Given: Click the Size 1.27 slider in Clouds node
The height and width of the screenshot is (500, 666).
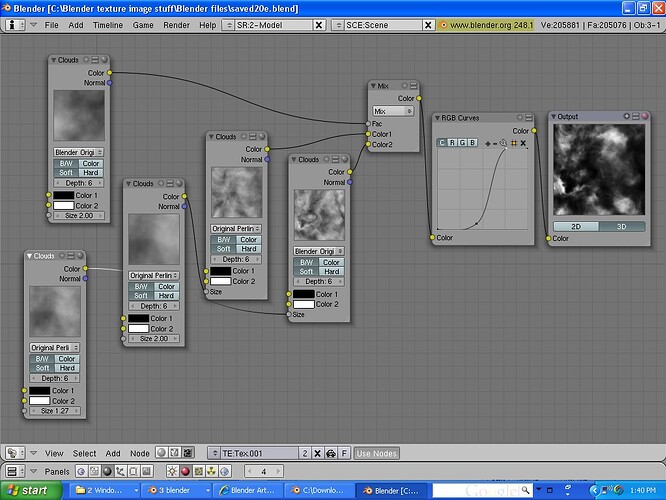Looking at the screenshot, I should coord(54,411).
